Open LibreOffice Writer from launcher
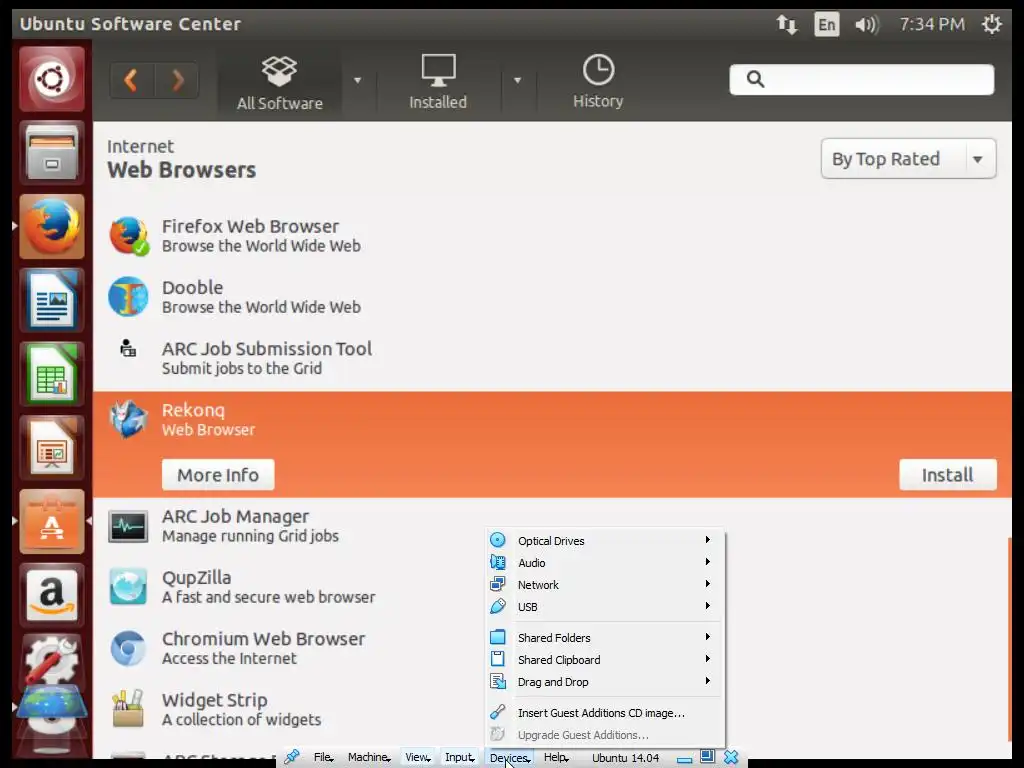The height and width of the screenshot is (768, 1024). (x=52, y=300)
